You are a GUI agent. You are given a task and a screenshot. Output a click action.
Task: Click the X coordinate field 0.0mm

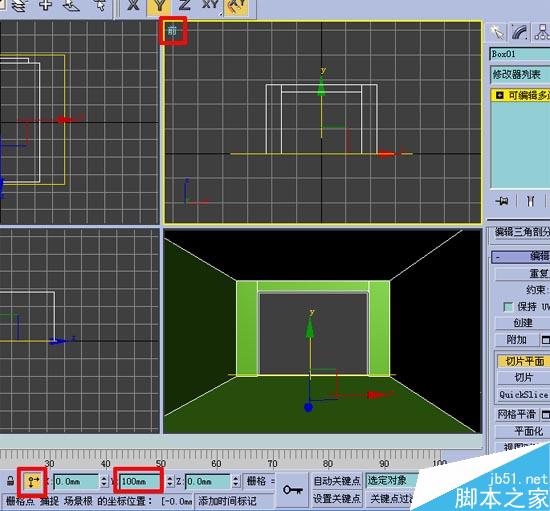76,481
